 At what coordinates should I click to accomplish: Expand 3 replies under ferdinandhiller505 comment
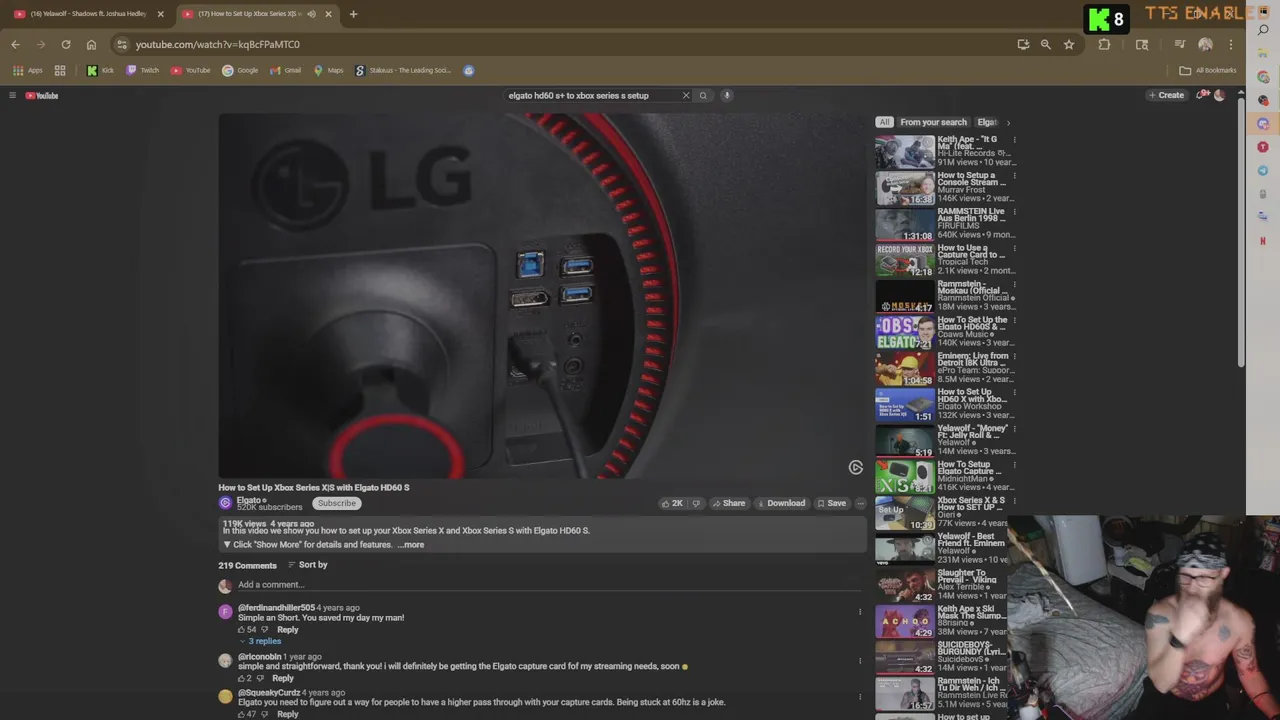(x=261, y=641)
